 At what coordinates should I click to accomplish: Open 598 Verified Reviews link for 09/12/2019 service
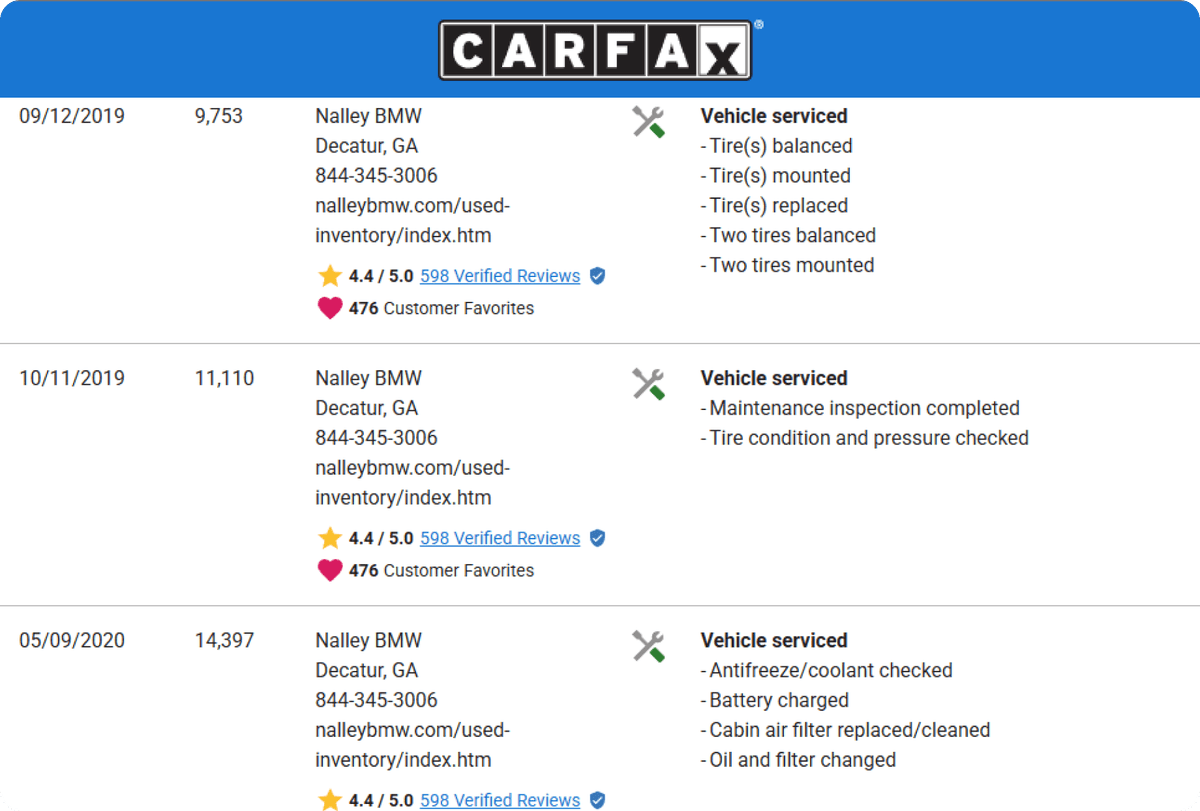coord(500,276)
